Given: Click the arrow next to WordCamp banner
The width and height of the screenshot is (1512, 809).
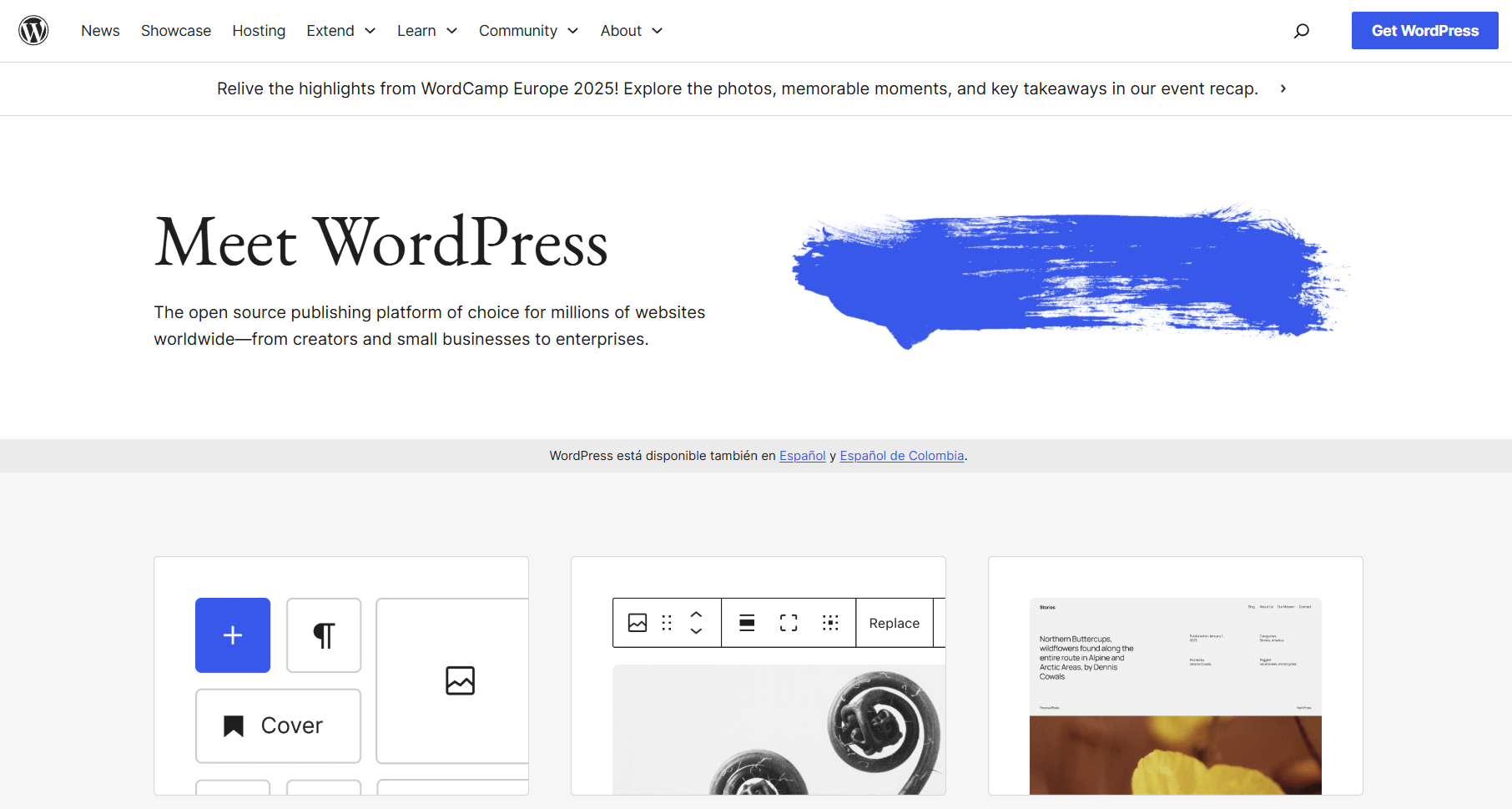Looking at the screenshot, I should click(x=1283, y=88).
